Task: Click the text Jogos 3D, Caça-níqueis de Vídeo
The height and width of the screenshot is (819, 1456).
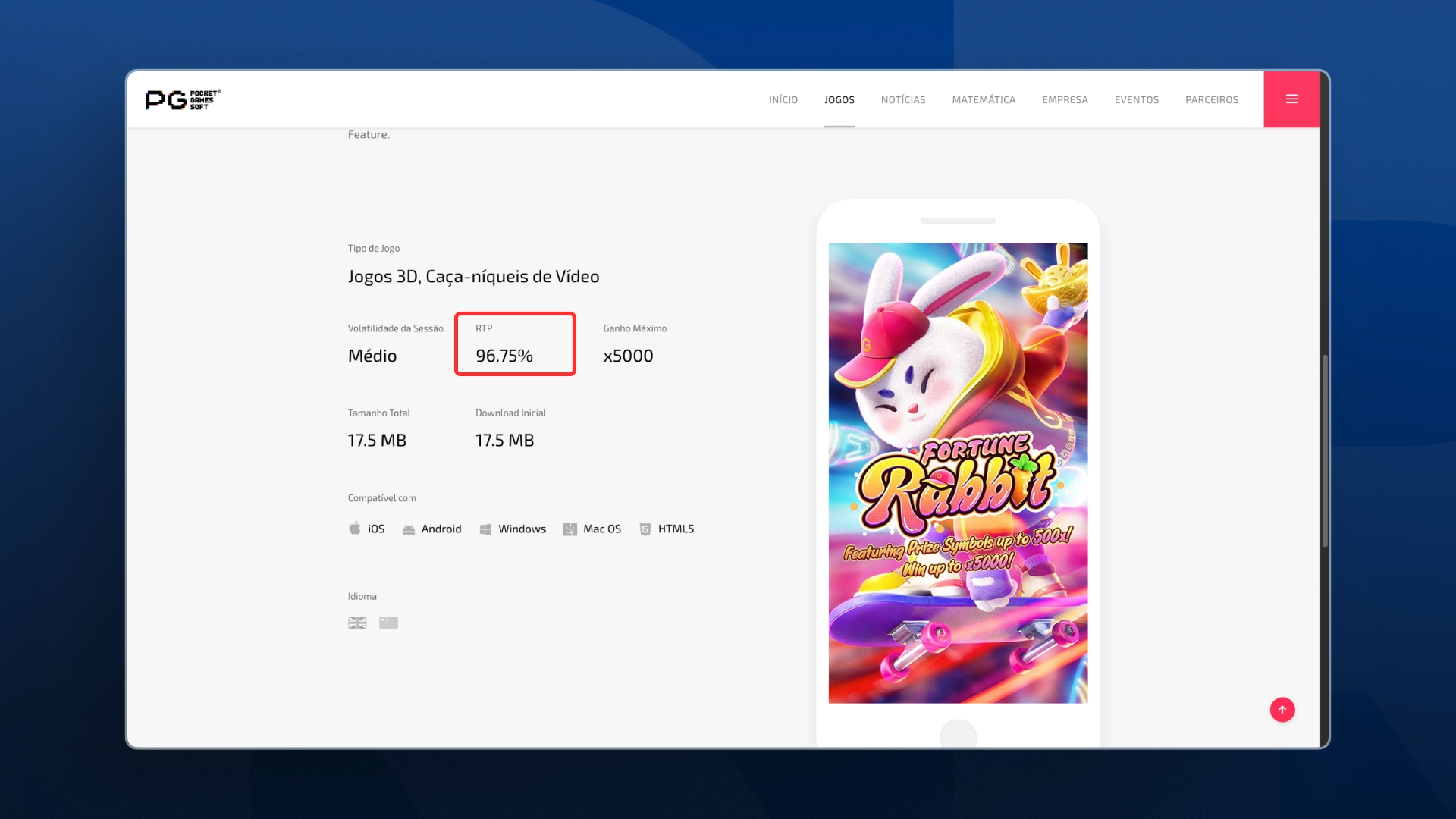Action: click(473, 277)
